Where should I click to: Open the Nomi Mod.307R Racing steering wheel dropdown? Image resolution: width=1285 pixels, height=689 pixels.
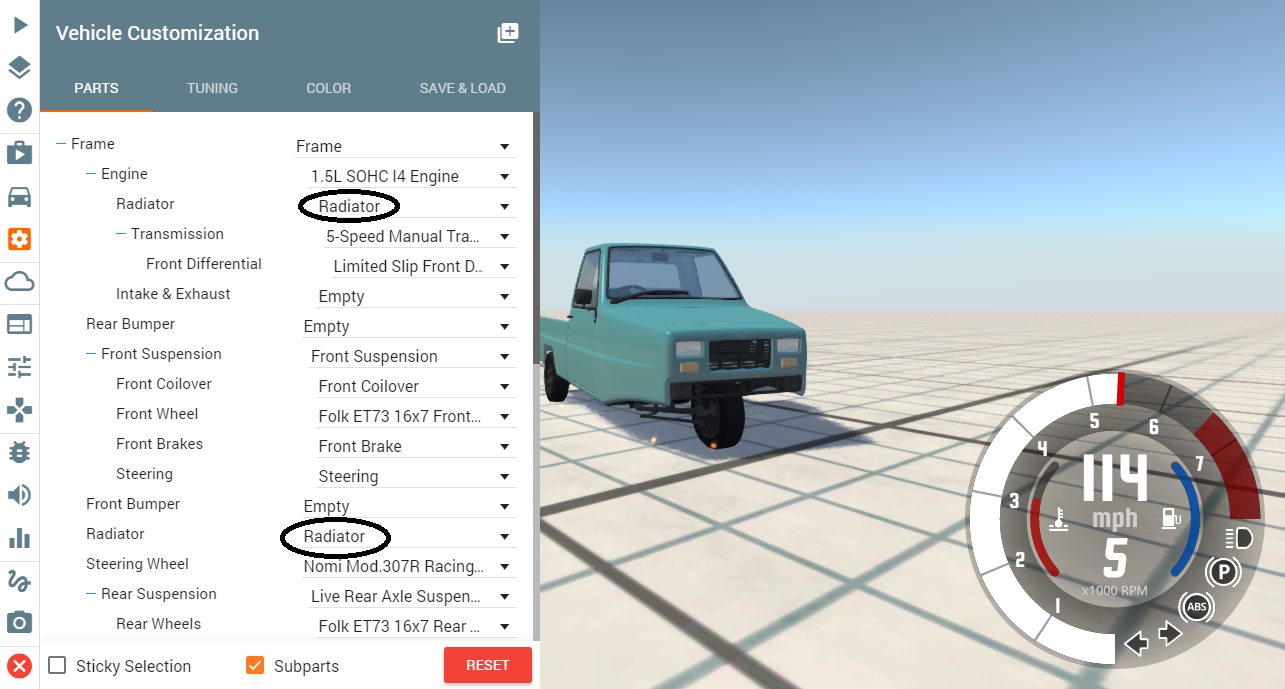(x=409, y=566)
